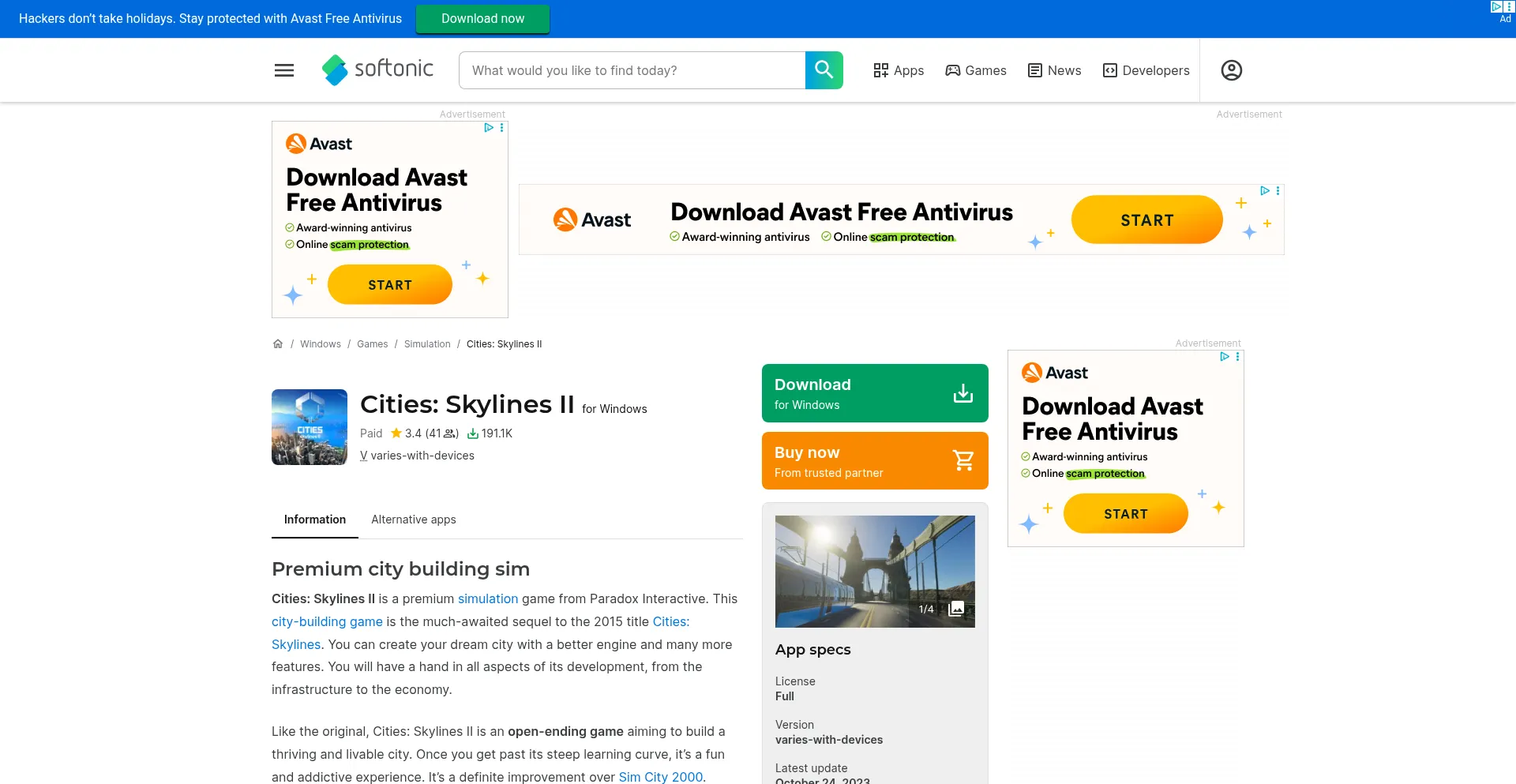The image size is (1516, 784).
Task: Click the Cities: Skylines II app icon
Action: pos(310,427)
